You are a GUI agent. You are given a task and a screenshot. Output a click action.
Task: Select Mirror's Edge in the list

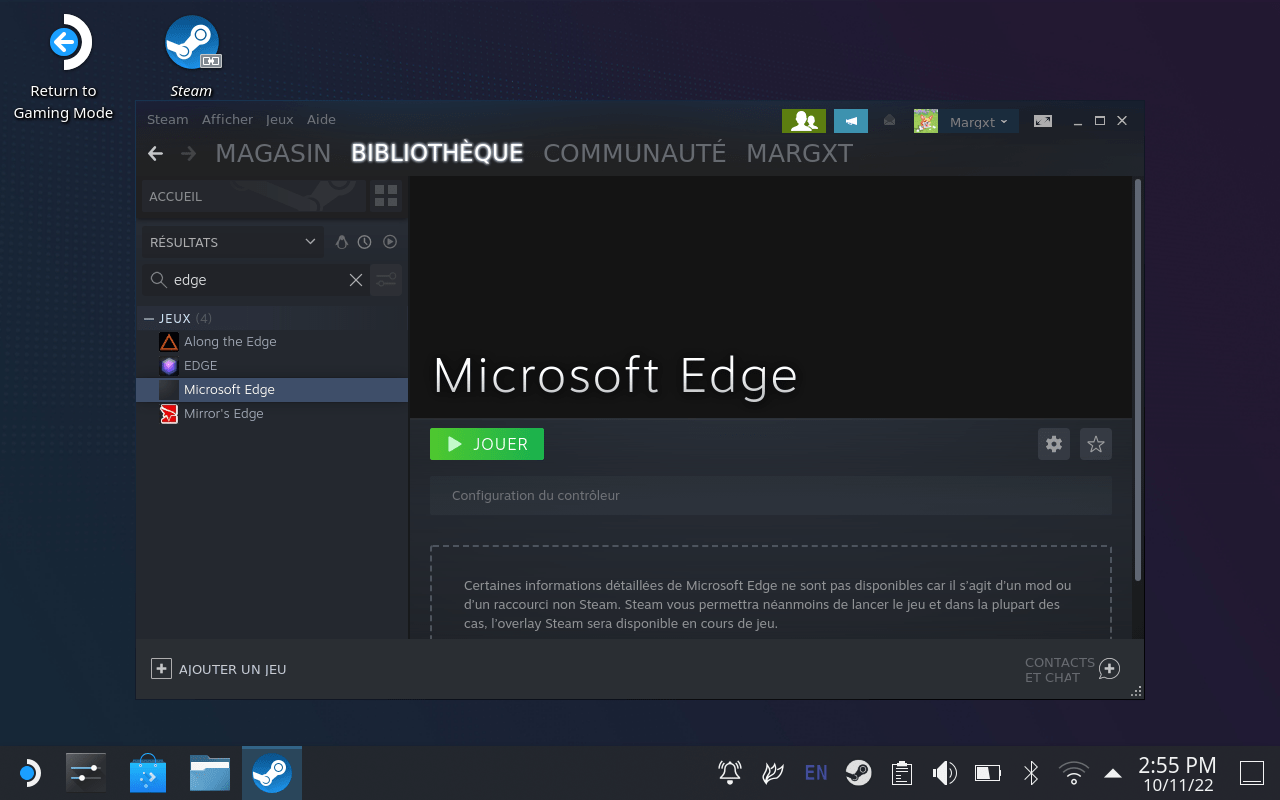[x=272, y=413]
